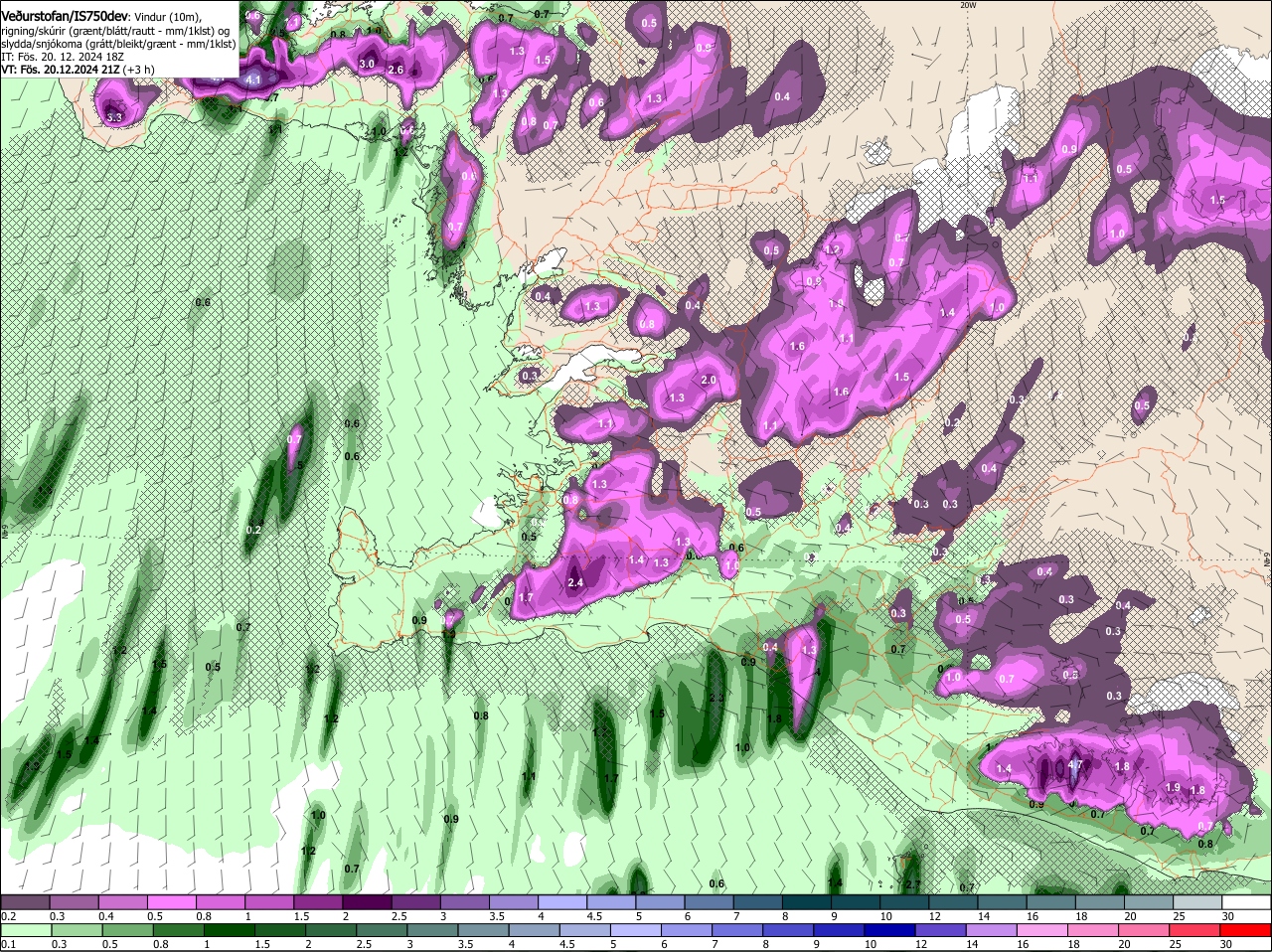Click the 4.1 precipitation value on the map

point(253,79)
